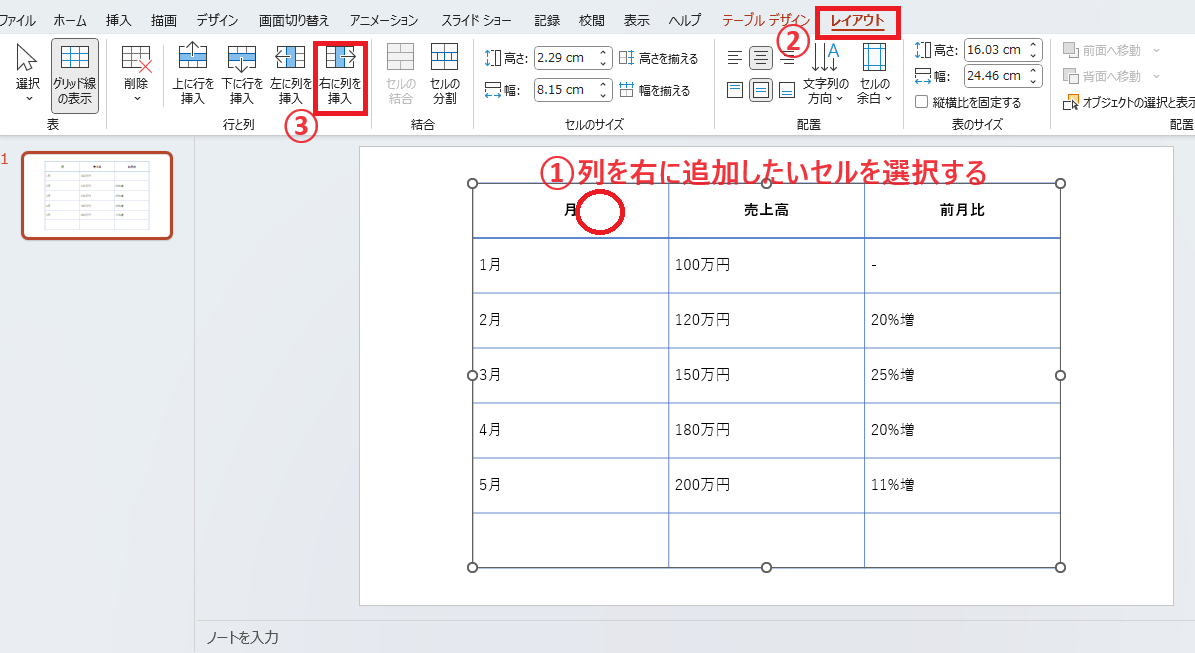Align cell text to the top

click(x=735, y=90)
